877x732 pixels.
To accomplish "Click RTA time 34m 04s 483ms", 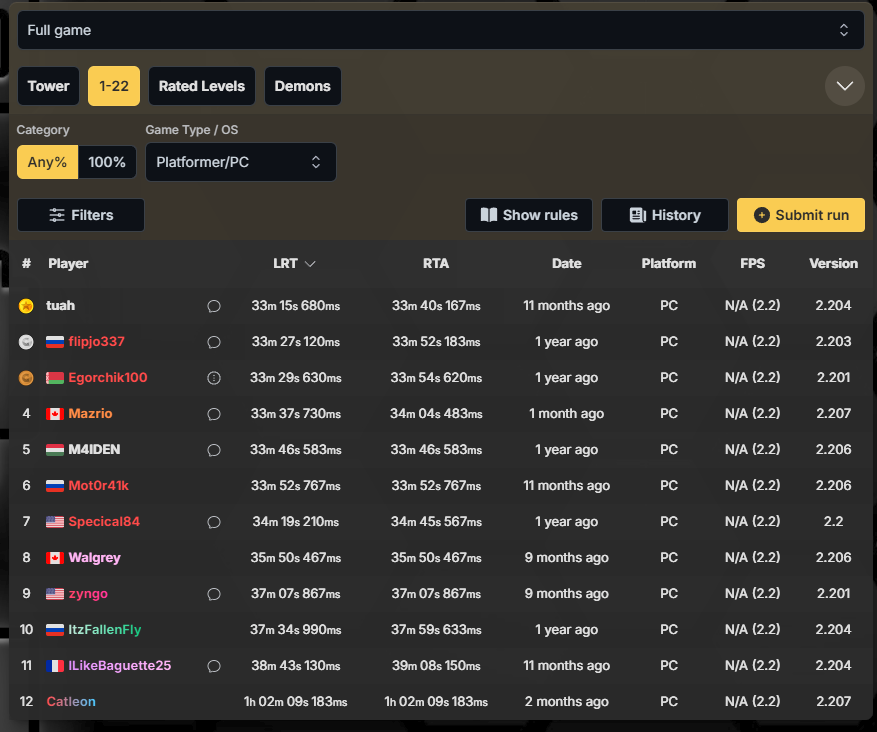I will pyautogui.click(x=436, y=414).
